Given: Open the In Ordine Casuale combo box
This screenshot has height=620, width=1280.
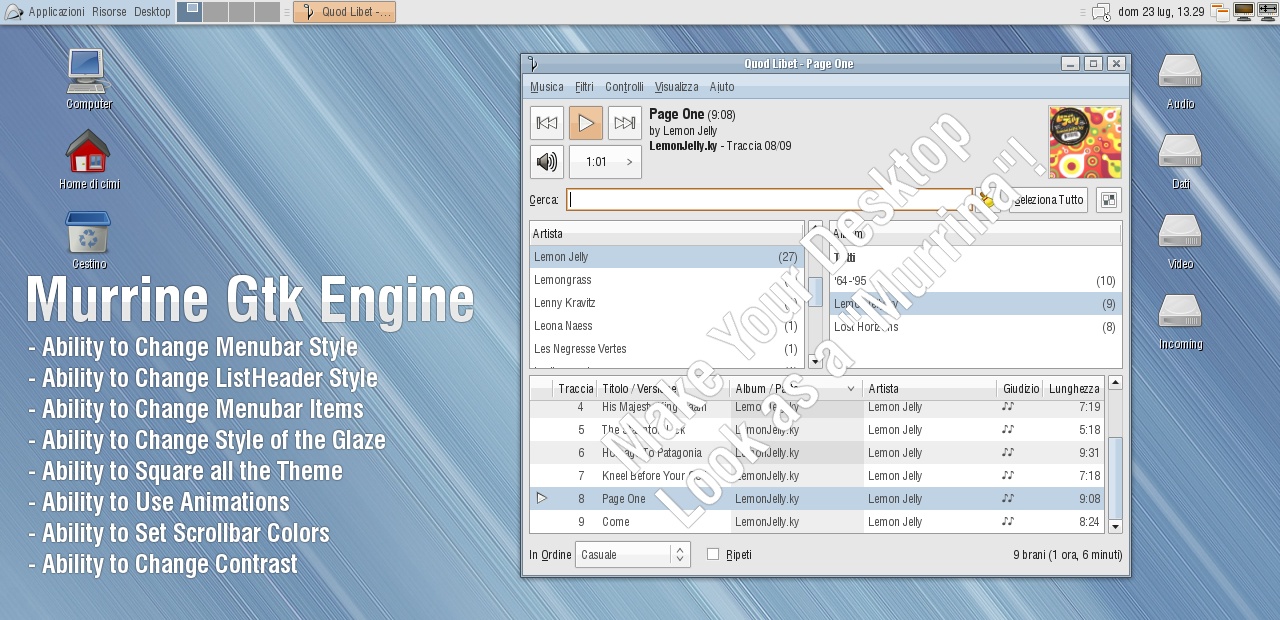Looking at the screenshot, I should coord(633,555).
